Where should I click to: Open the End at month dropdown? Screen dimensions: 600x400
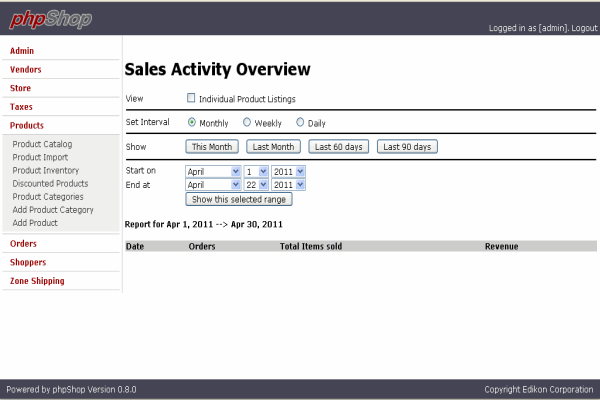point(213,185)
